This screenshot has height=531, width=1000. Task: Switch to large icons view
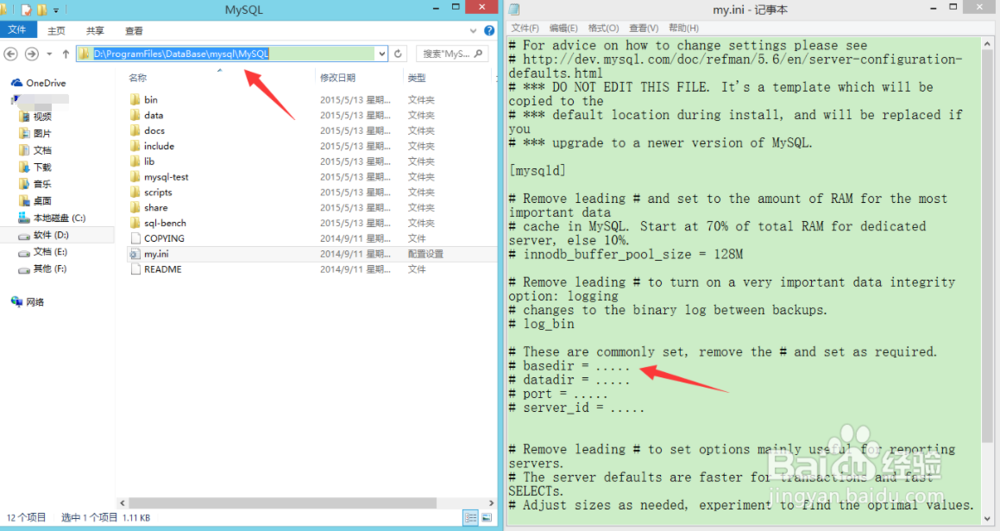pos(487,518)
